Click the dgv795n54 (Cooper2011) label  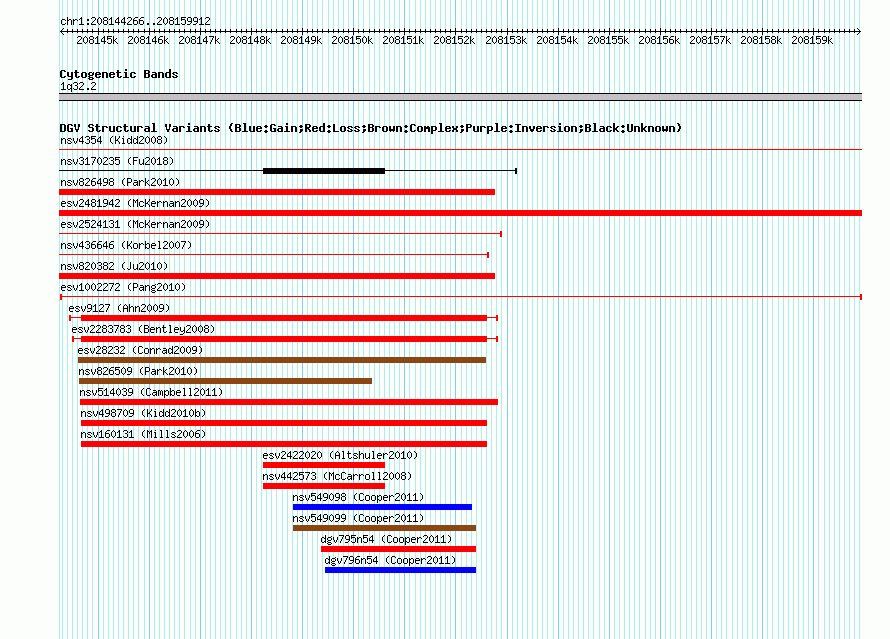coord(386,539)
